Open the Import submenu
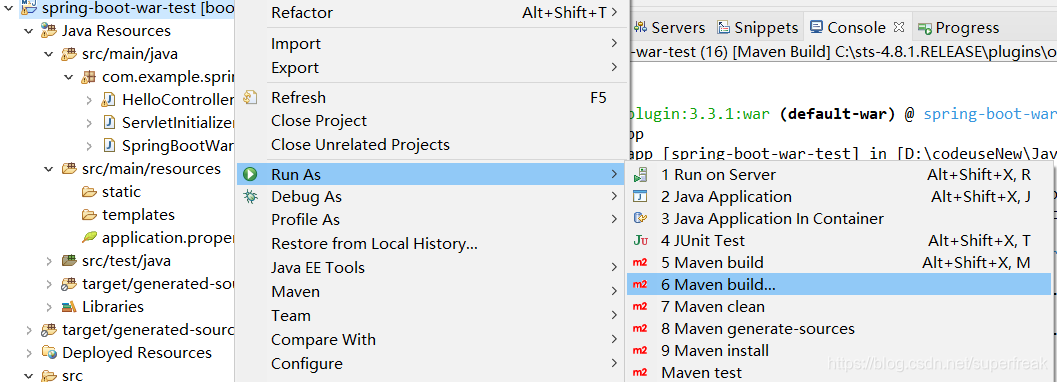Viewport: 1057px width, 382px height. point(431,44)
